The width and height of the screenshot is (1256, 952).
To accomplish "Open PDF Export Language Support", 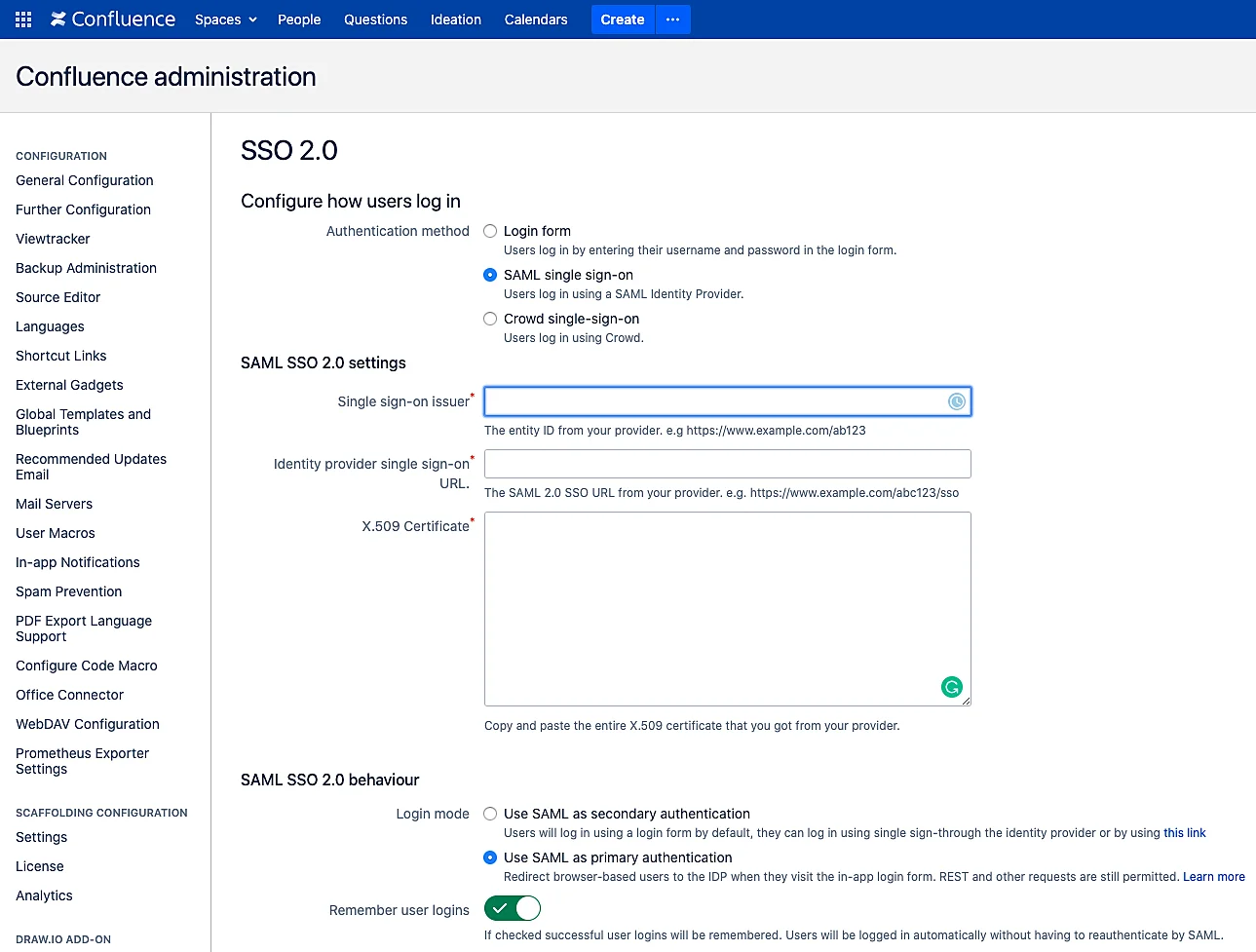I will 84,628.
